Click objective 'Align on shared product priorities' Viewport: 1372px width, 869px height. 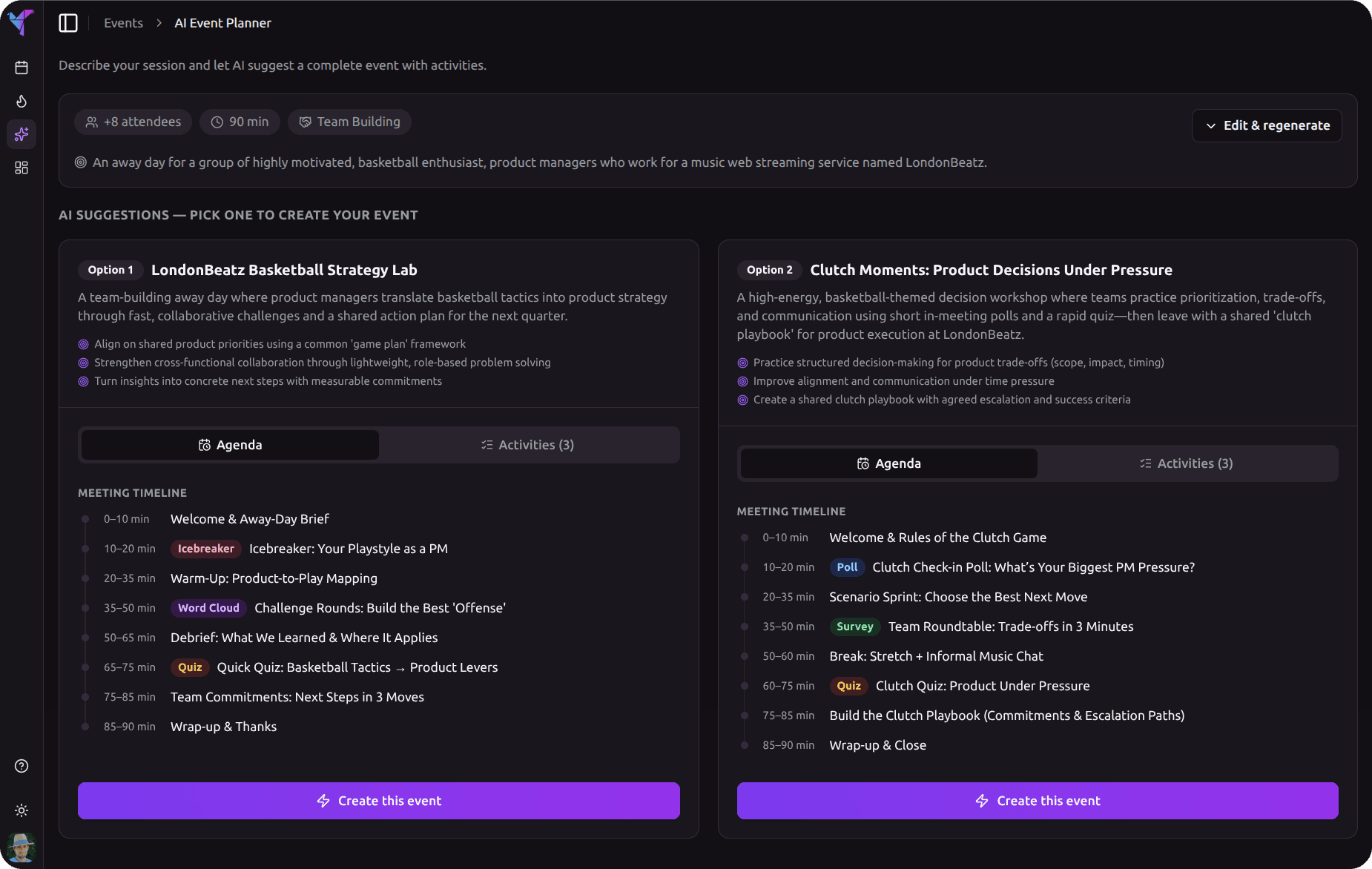[x=280, y=344]
